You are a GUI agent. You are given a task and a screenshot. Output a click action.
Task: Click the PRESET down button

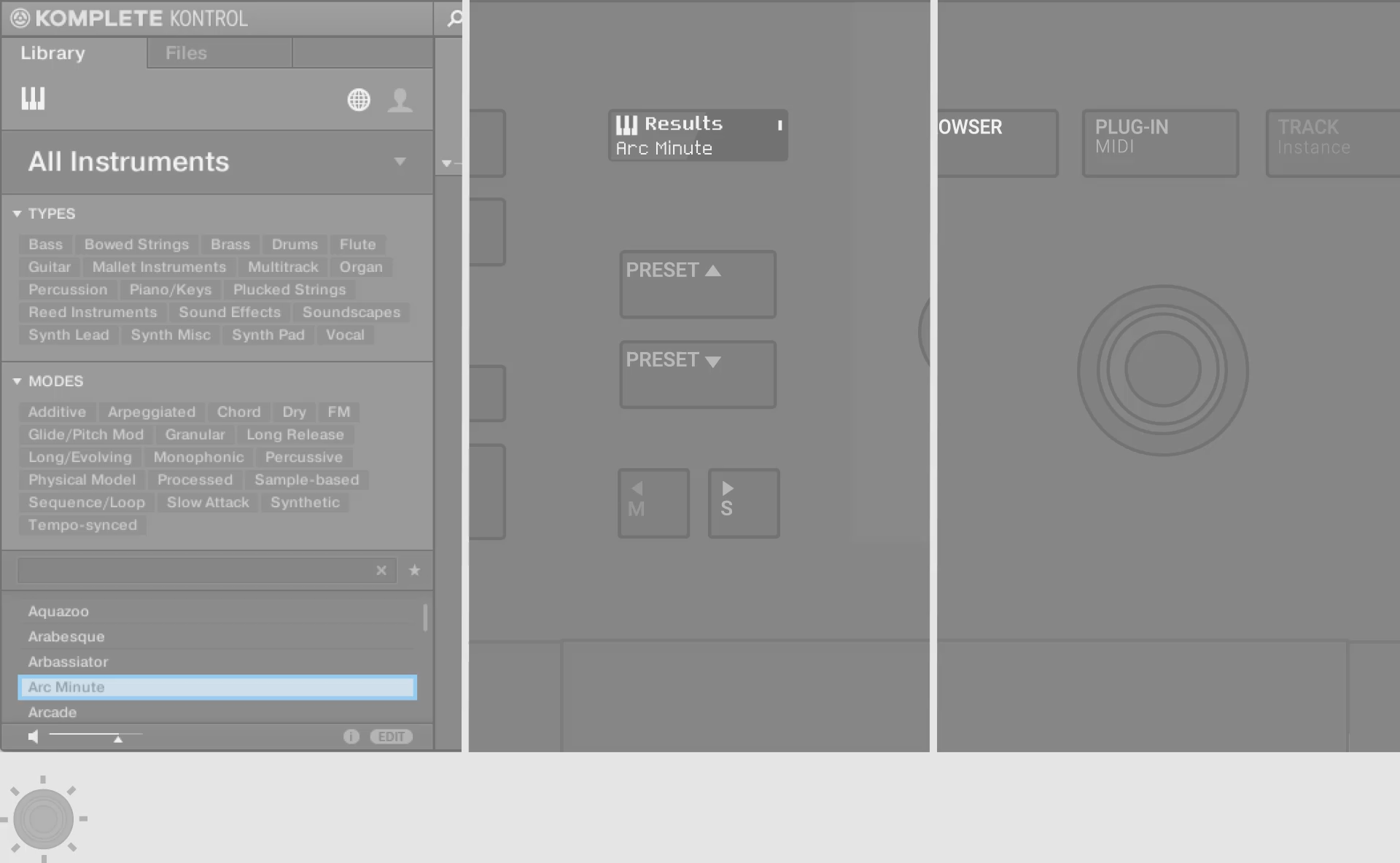698,375
